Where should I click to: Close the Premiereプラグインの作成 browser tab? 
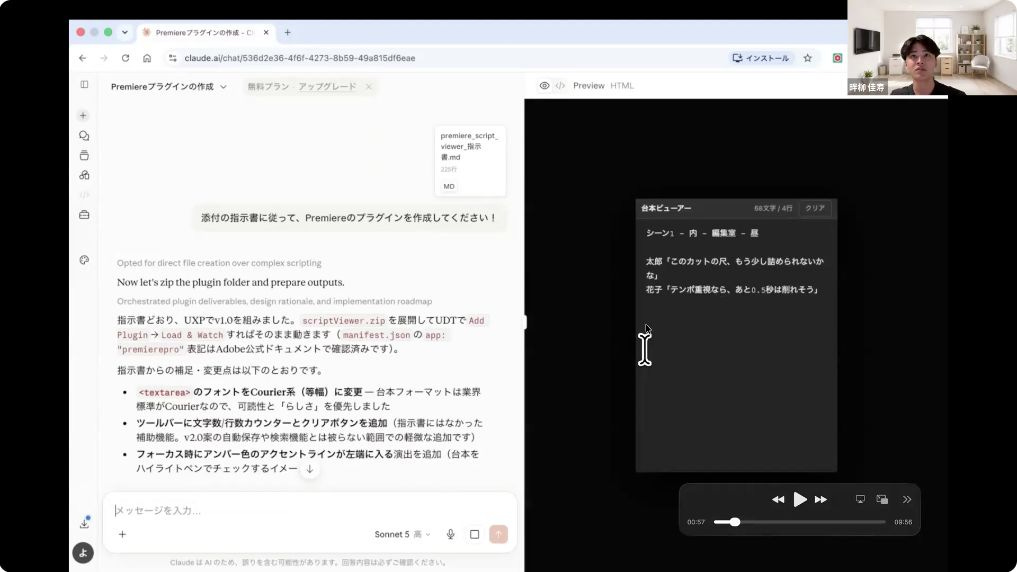pos(266,32)
